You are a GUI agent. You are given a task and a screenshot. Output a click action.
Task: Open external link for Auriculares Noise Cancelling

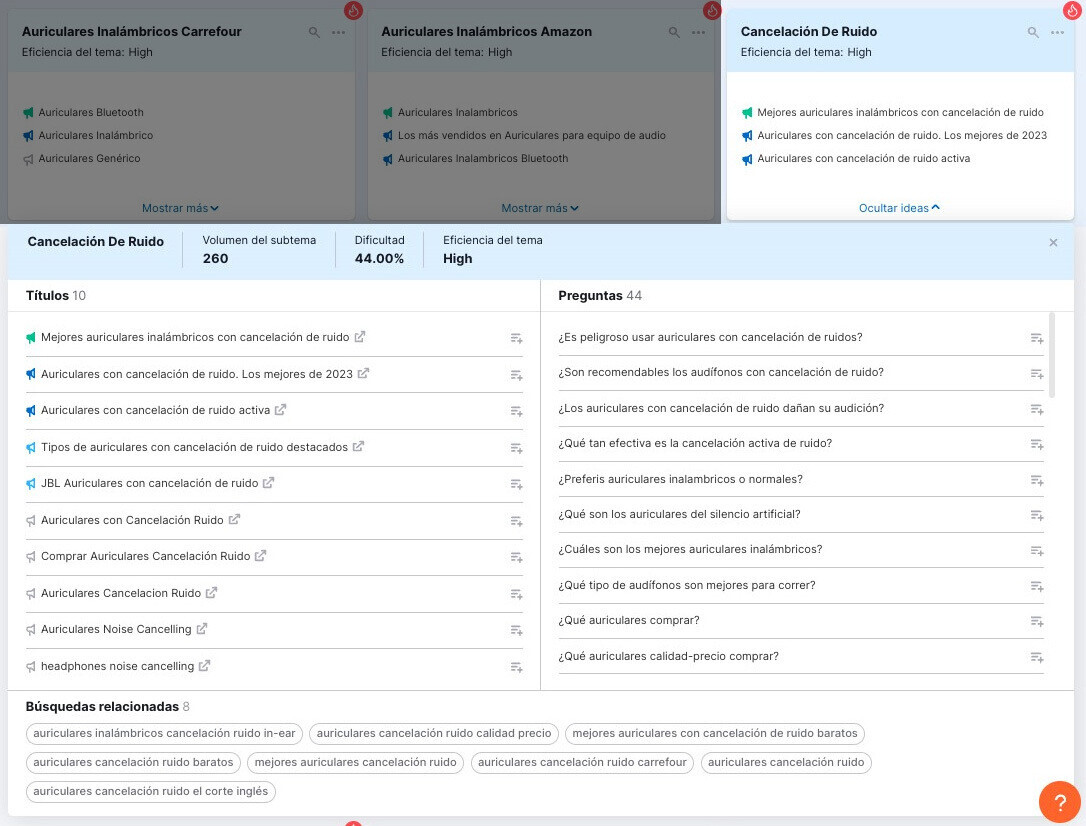[x=202, y=629]
